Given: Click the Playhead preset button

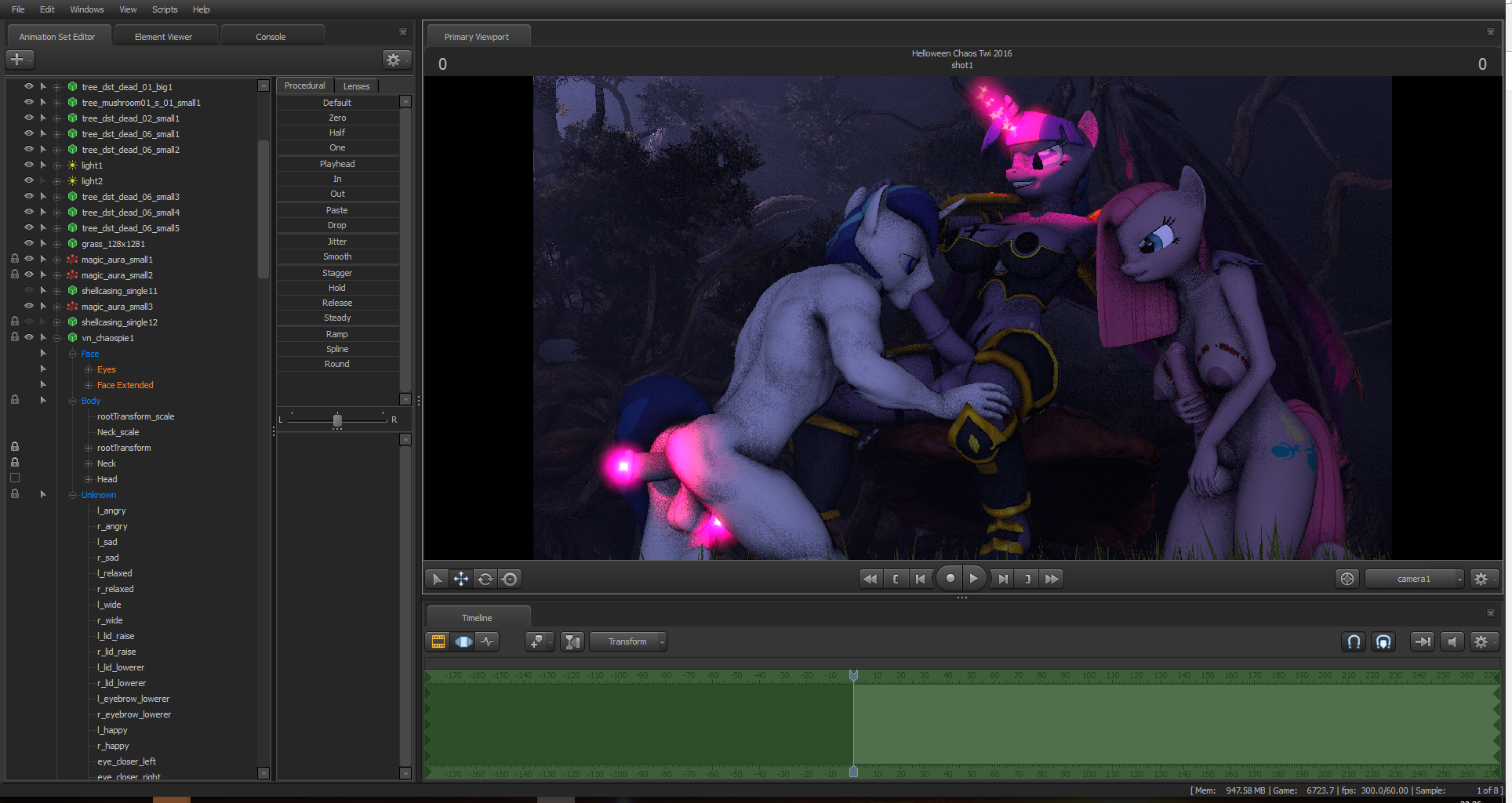Looking at the screenshot, I should tap(337, 164).
